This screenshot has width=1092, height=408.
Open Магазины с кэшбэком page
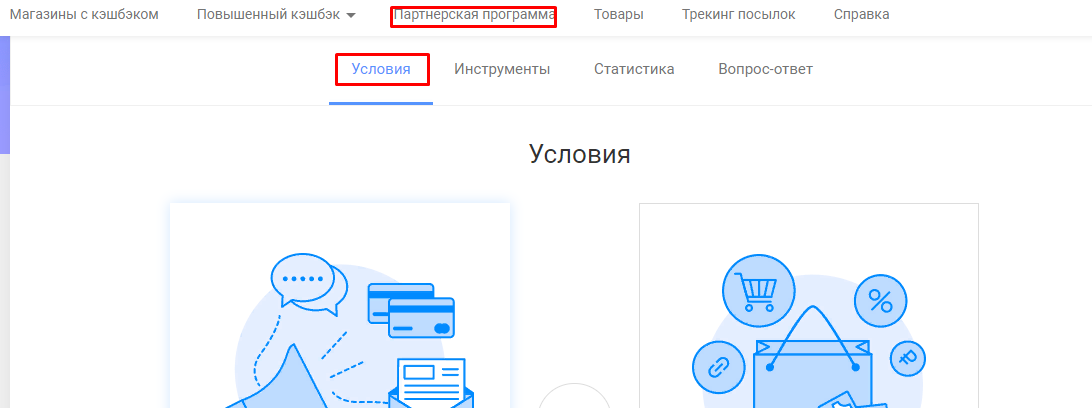coord(84,15)
